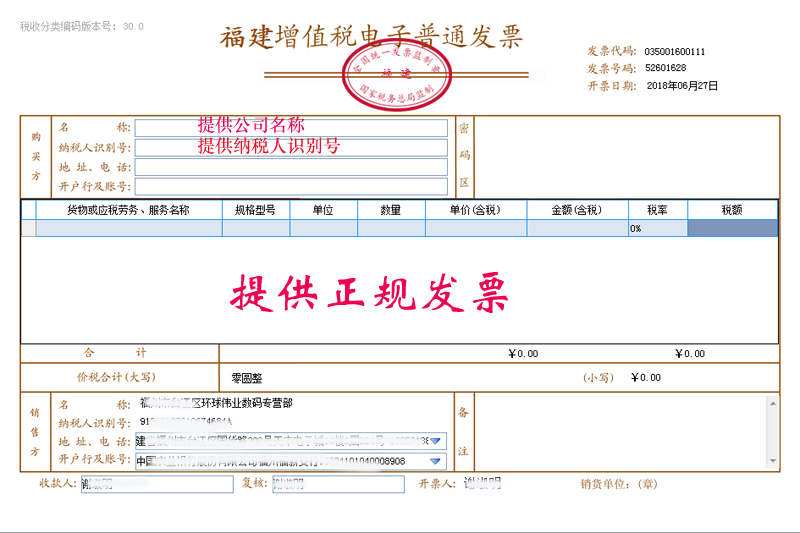Screen dimensions: 800x533
Task: Click the 单位 column header
Action: (323, 210)
